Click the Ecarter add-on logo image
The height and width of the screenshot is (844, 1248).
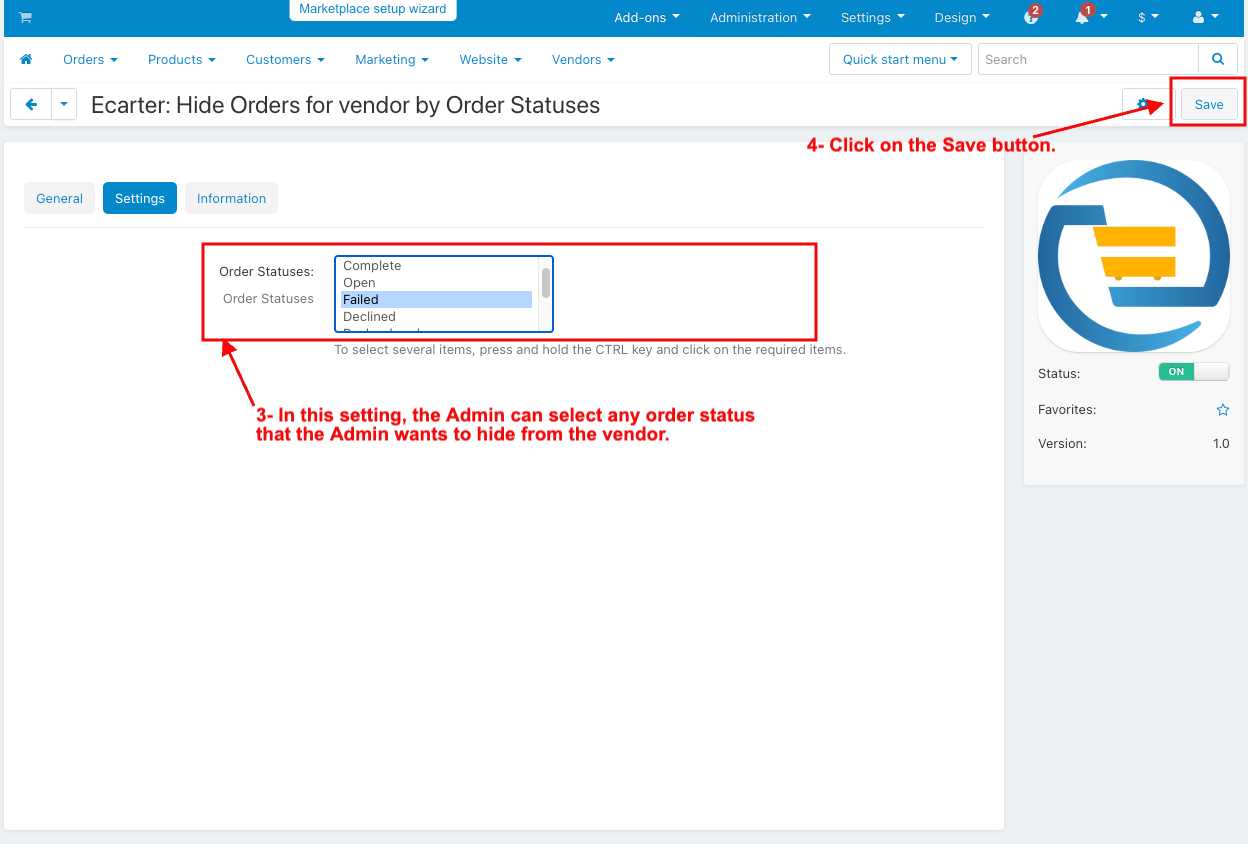[x=1134, y=255]
